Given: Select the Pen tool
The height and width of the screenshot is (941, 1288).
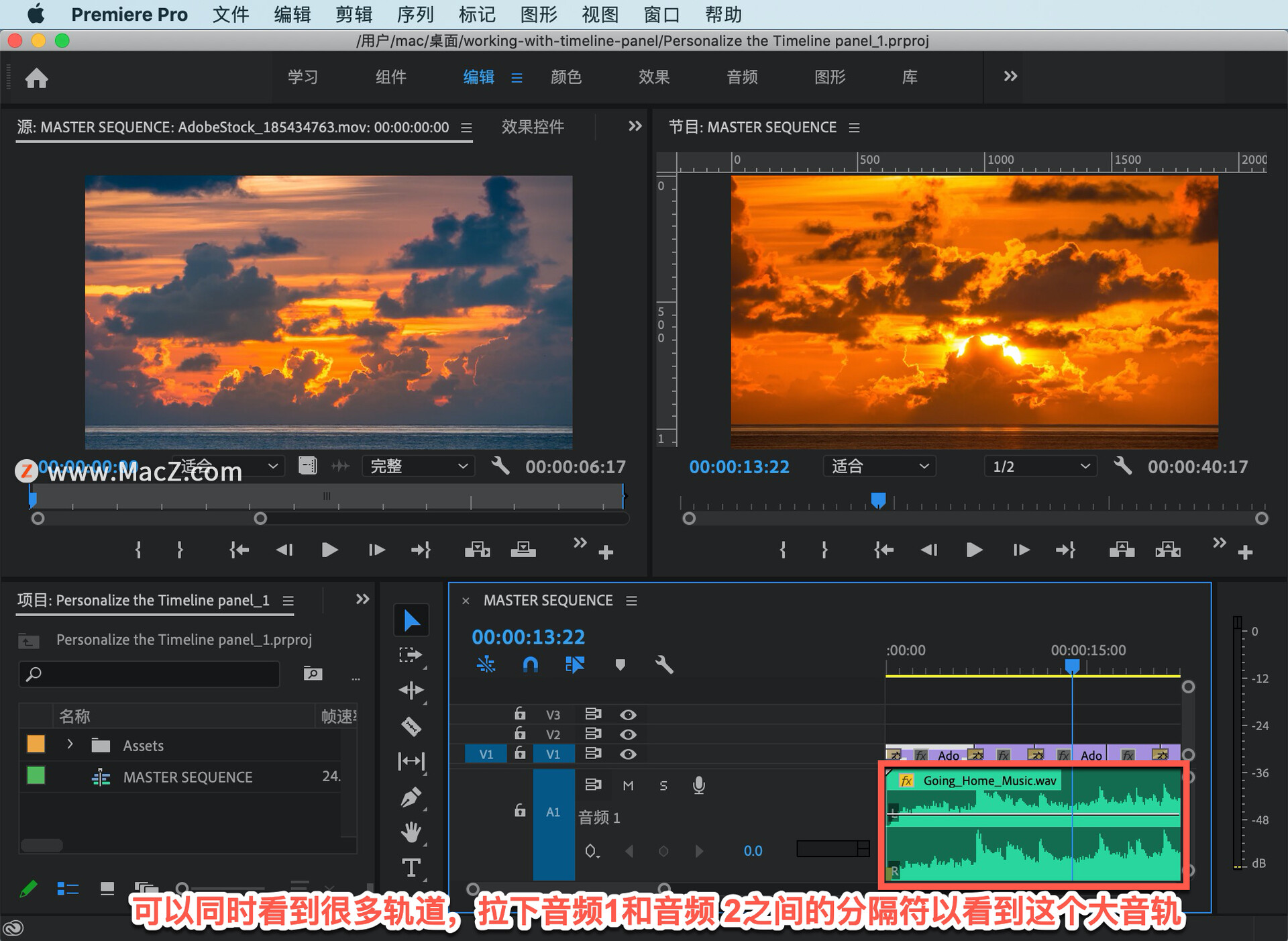Looking at the screenshot, I should (x=411, y=797).
